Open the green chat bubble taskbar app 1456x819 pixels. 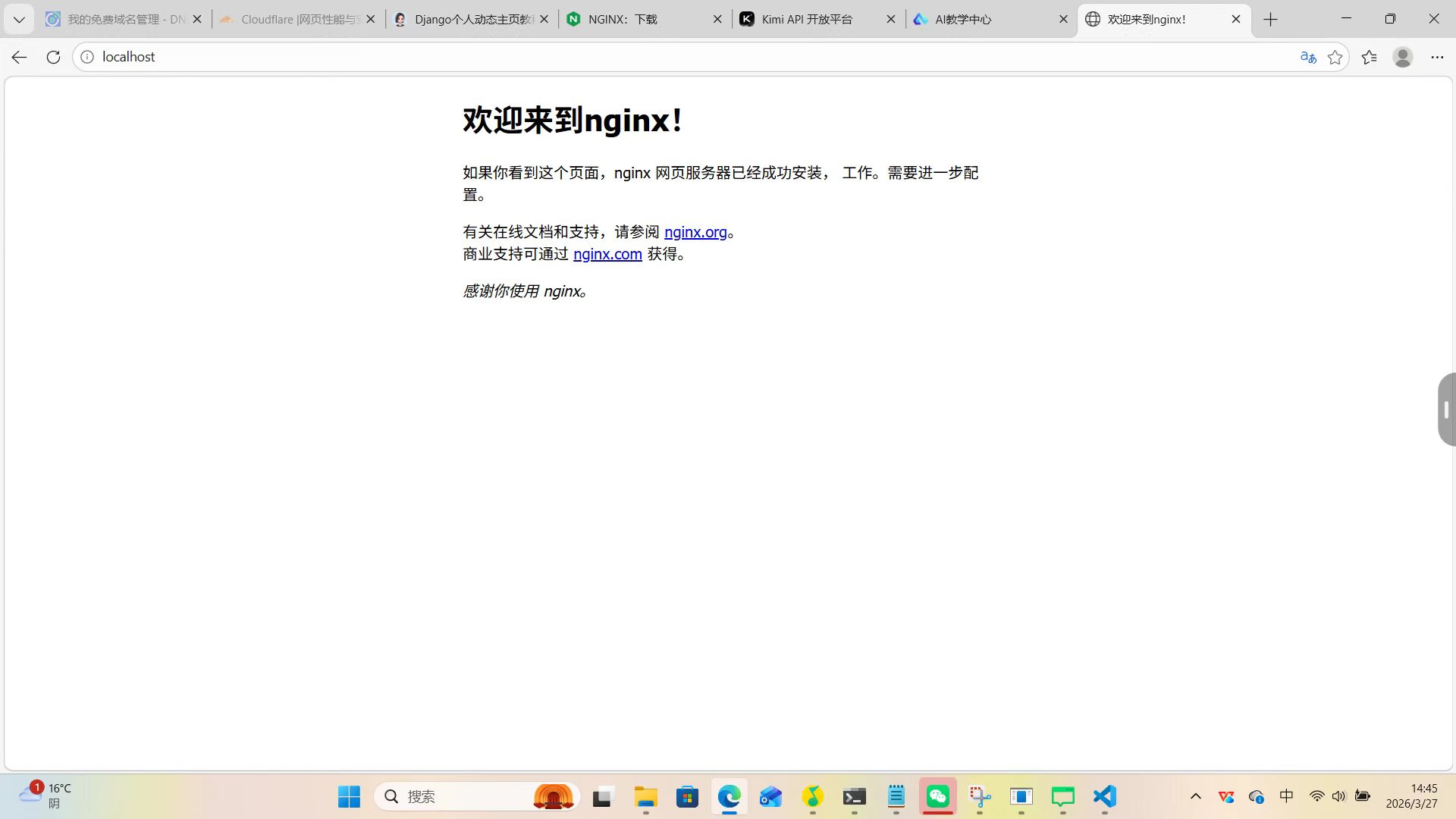pos(1063,796)
